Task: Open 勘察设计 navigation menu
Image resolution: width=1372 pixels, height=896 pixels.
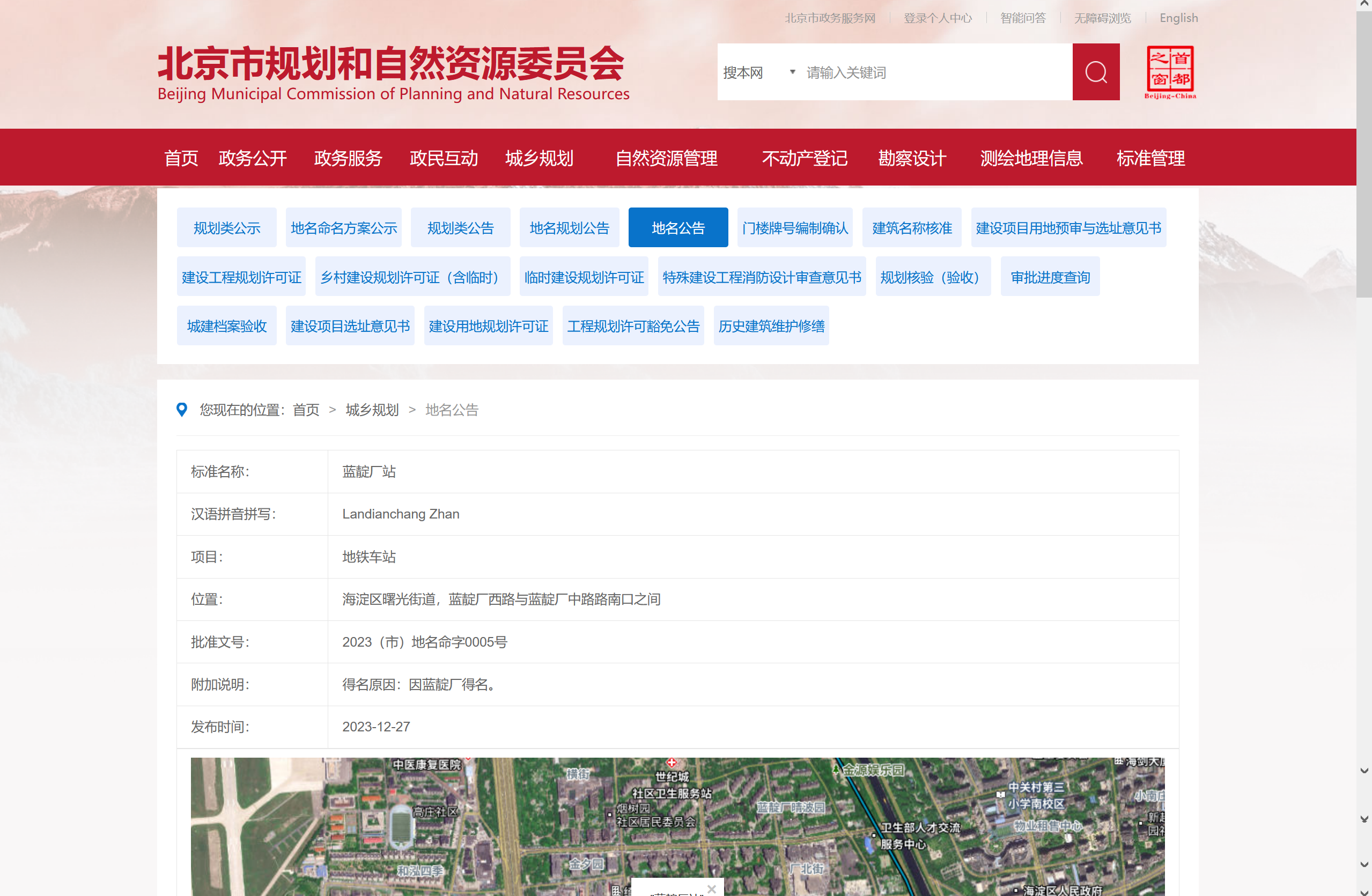Action: [912, 158]
